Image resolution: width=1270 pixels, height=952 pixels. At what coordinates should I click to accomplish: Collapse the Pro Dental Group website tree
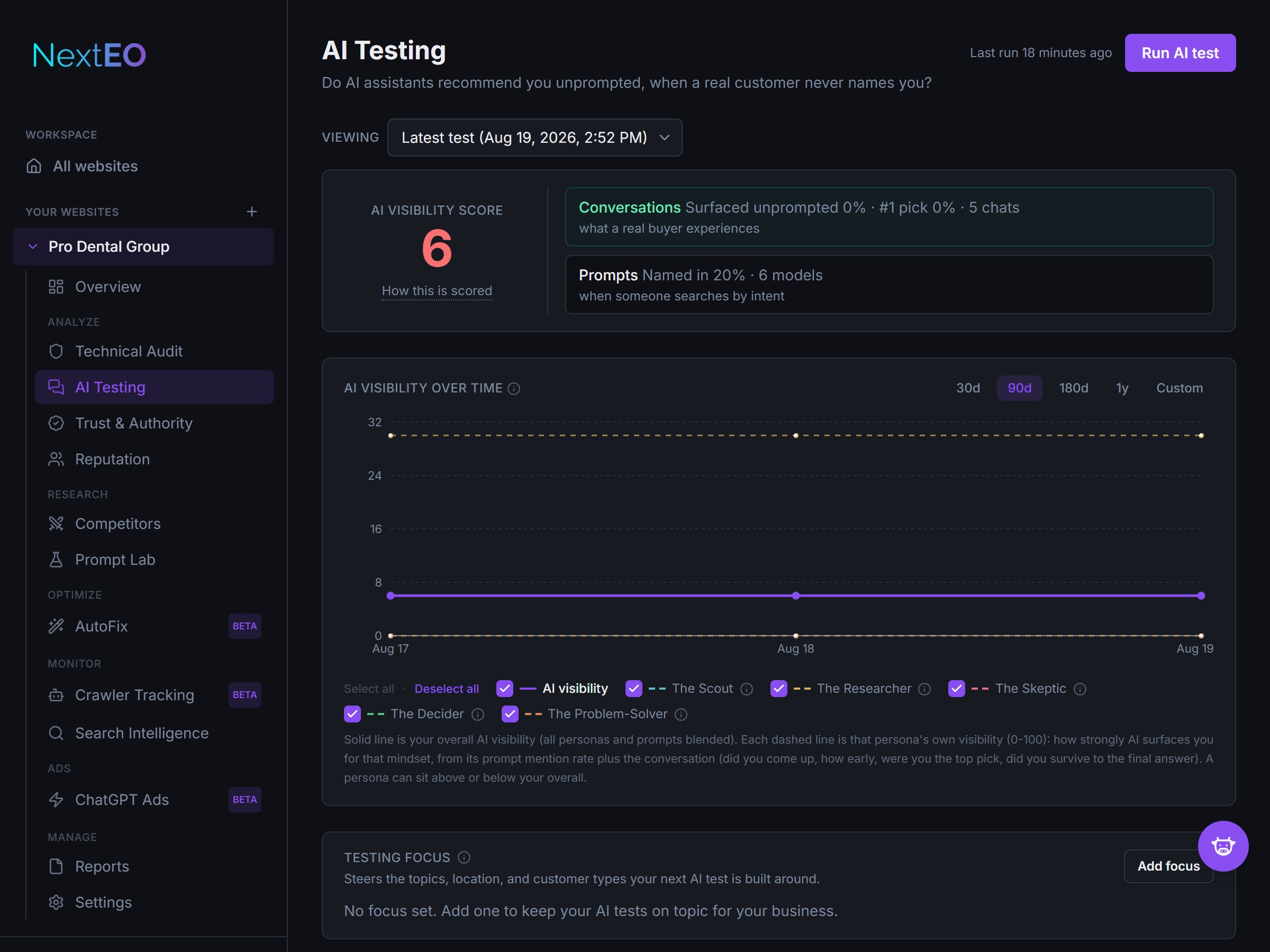(x=33, y=246)
